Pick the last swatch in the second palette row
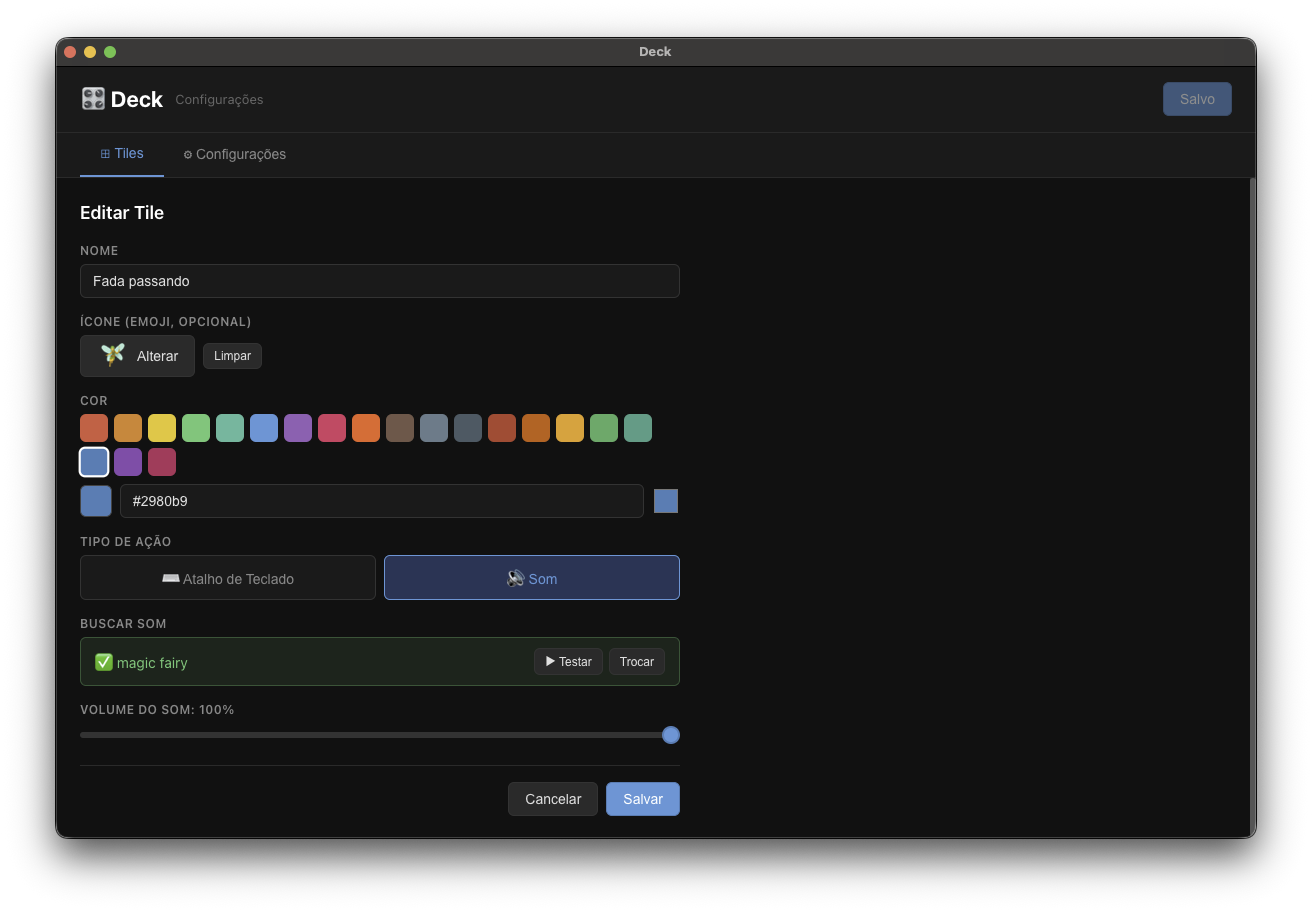The height and width of the screenshot is (912, 1312). click(x=162, y=462)
